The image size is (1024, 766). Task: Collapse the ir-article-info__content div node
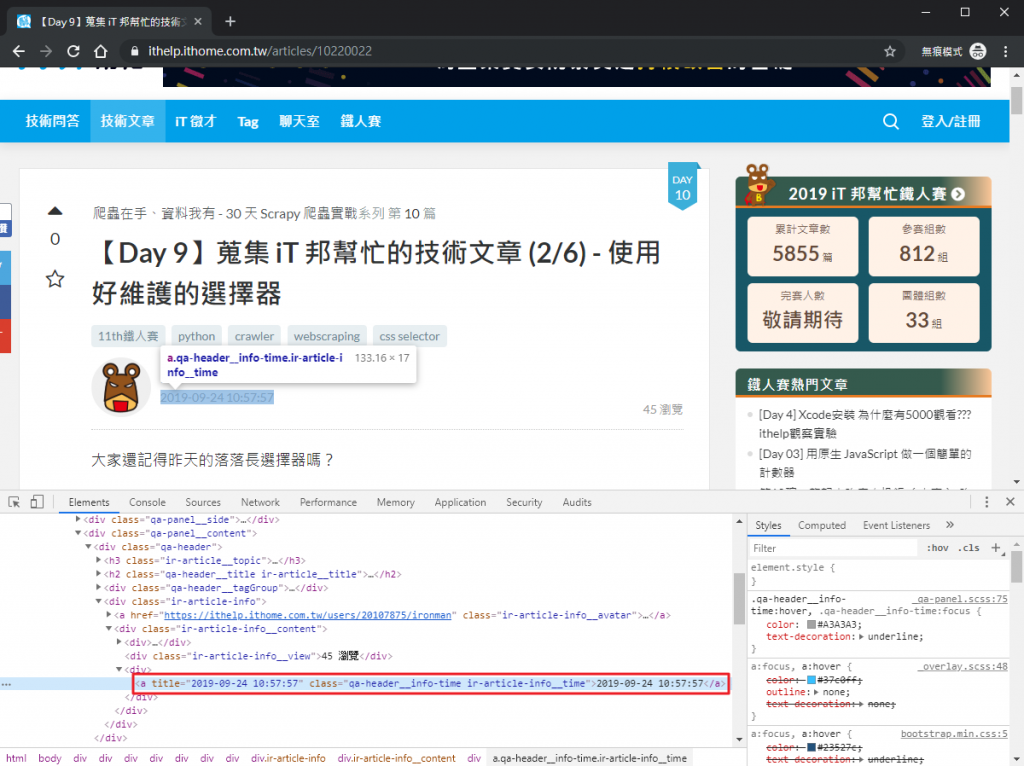click(x=109, y=629)
